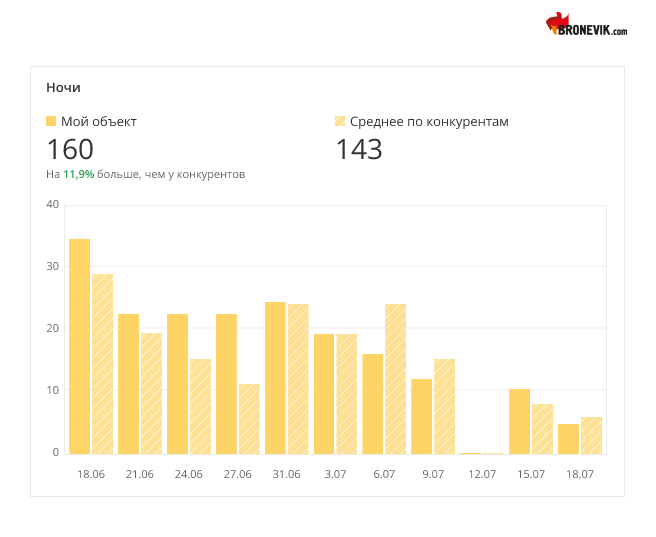Click the 3.07 x-axis date label
The image size is (656, 537).
pyautogui.click(x=336, y=475)
